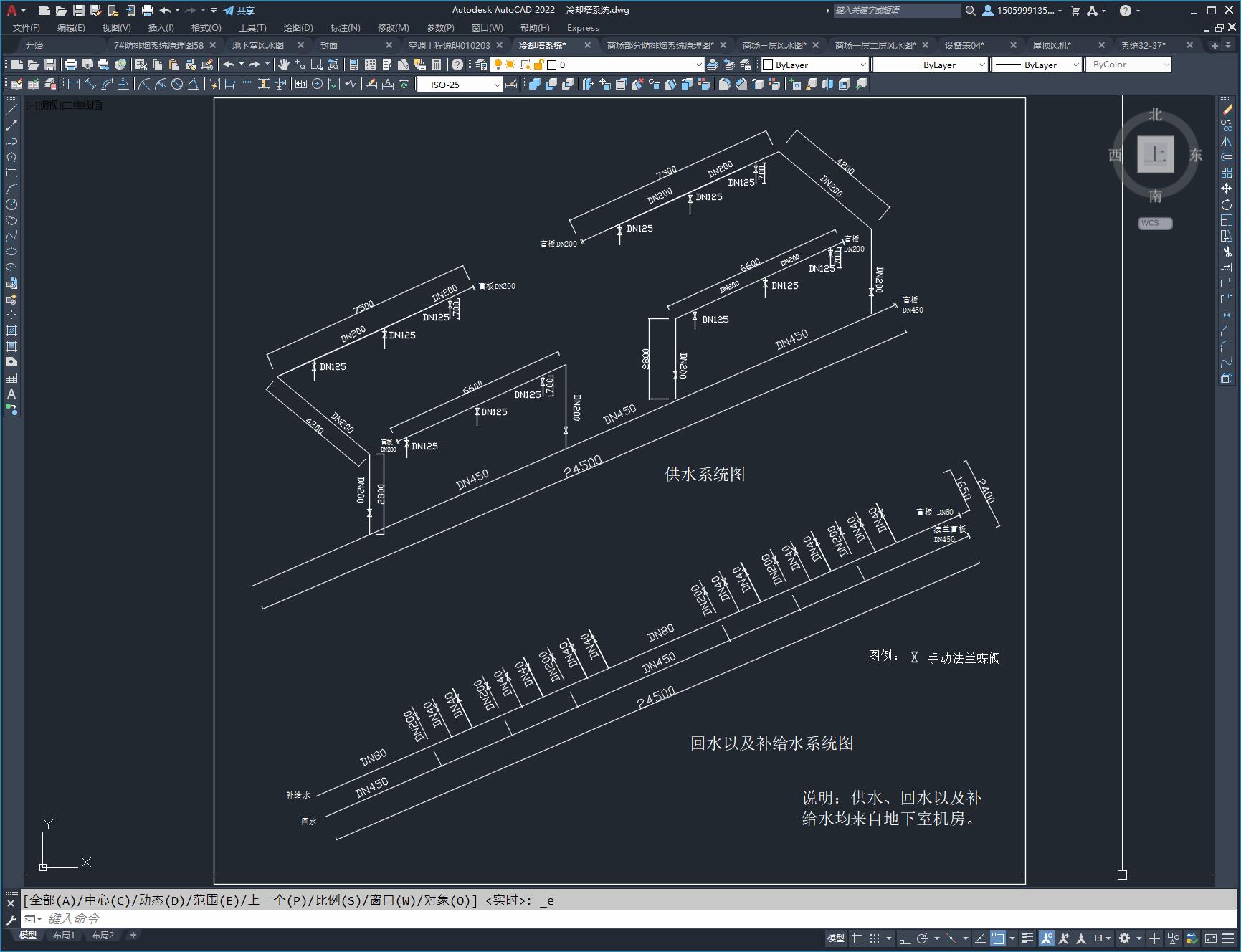
Task: Click the Clean Screen icon in status bar
Action: [x=1211, y=938]
